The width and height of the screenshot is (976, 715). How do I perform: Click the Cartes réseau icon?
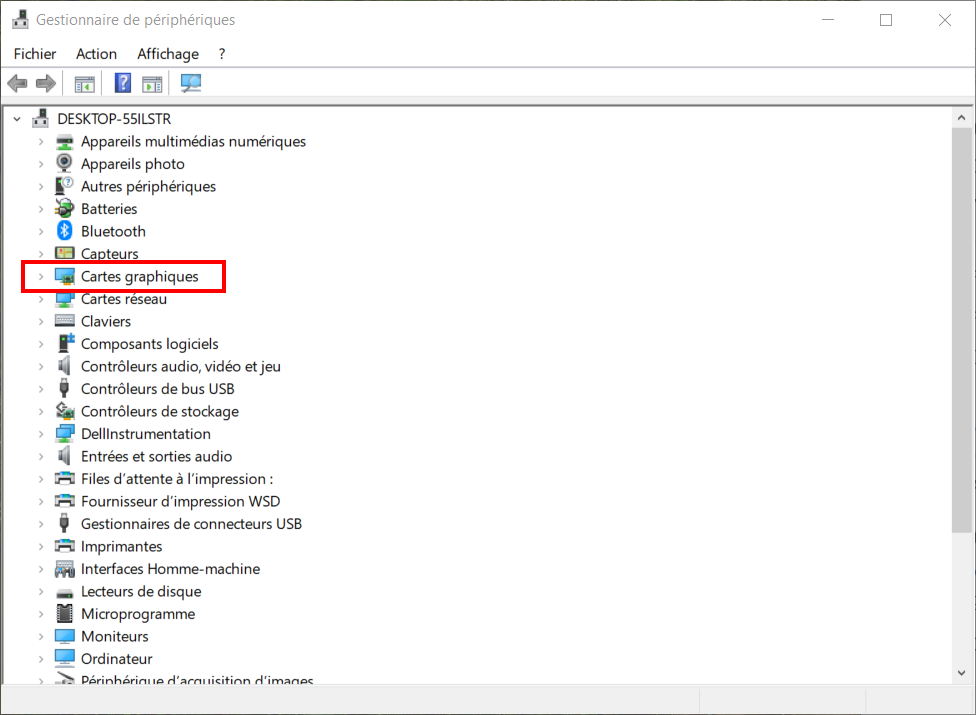point(64,299)
